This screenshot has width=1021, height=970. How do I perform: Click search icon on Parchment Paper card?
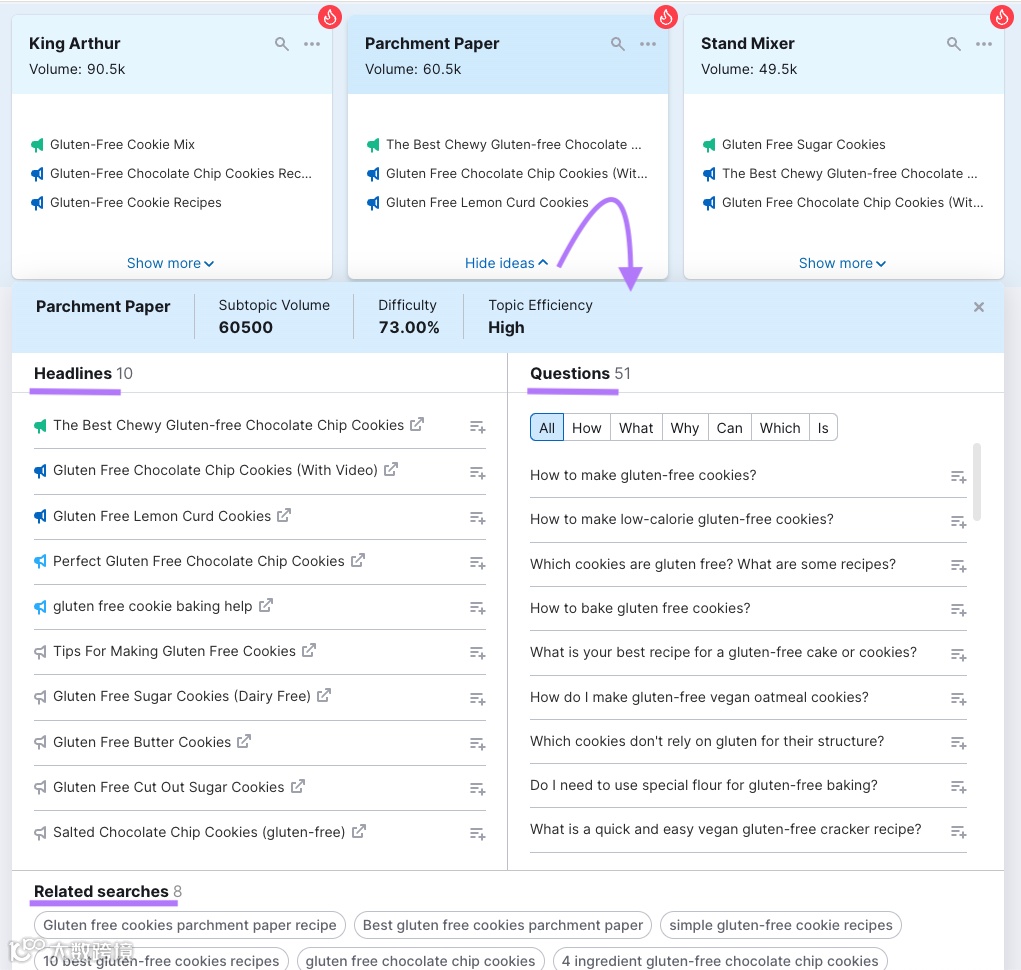618,44
